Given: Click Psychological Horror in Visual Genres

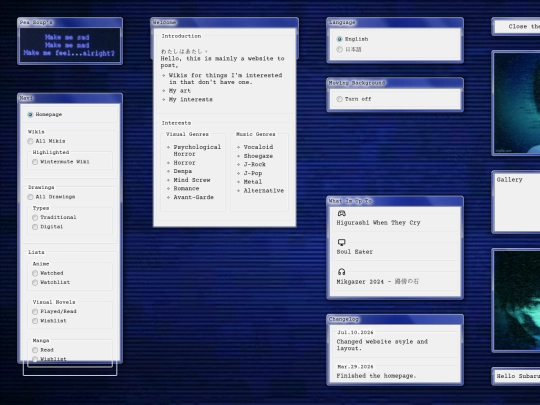Looking at the screenshot, I should [x=197, y=150].
